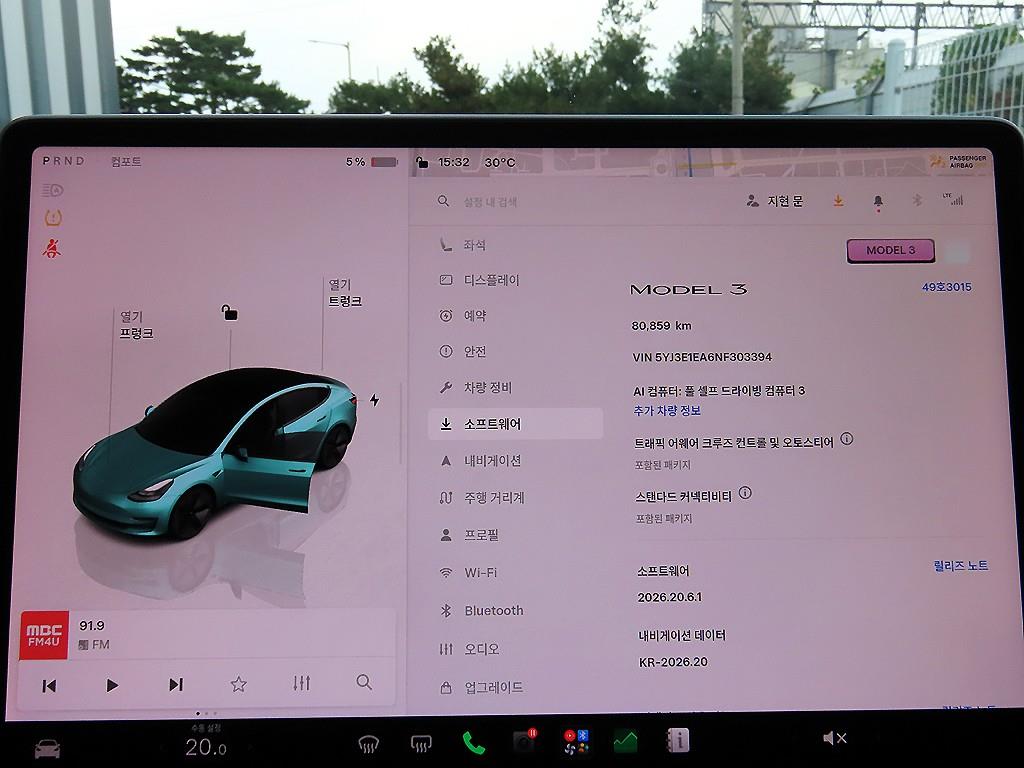
Task: Tap the MODEL 3 badge button
Action: pos(891,251)
